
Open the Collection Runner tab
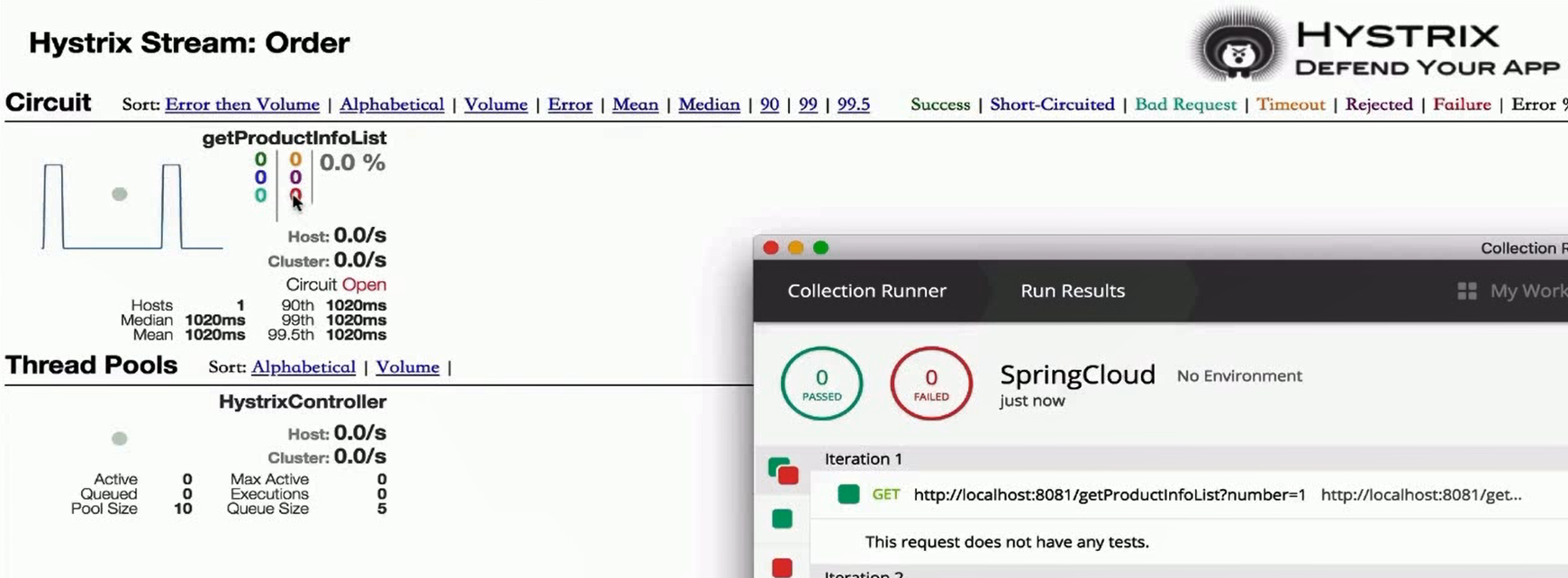(x=867, y=291)
